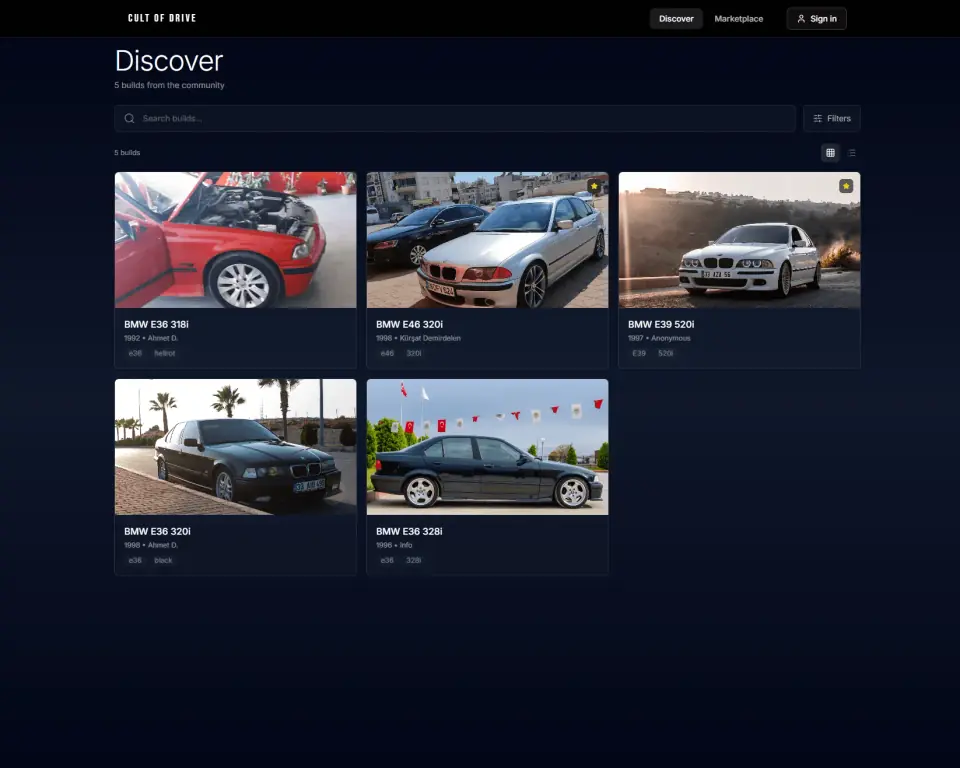The height and width of the screenshot is (768, 960).
Task: Select the 328i tag
Action: (x=414, y=560)
